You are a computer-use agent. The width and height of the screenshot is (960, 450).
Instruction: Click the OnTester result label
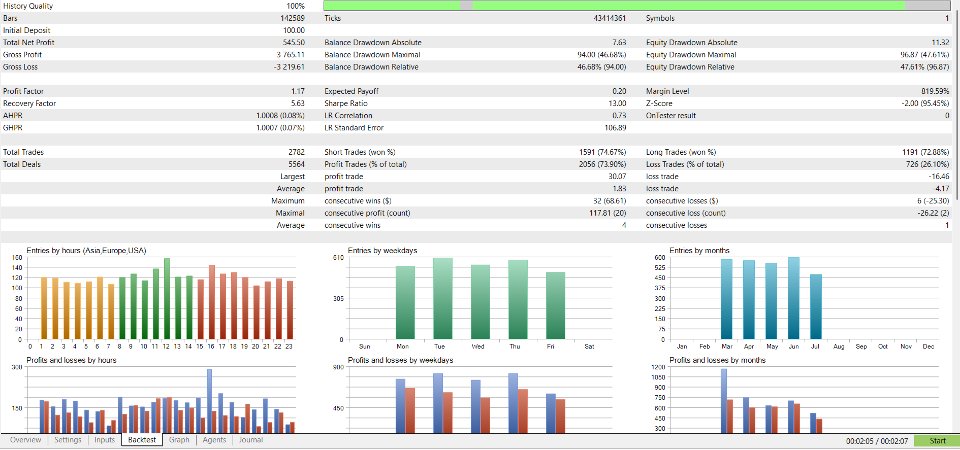[x=671, y=116]
